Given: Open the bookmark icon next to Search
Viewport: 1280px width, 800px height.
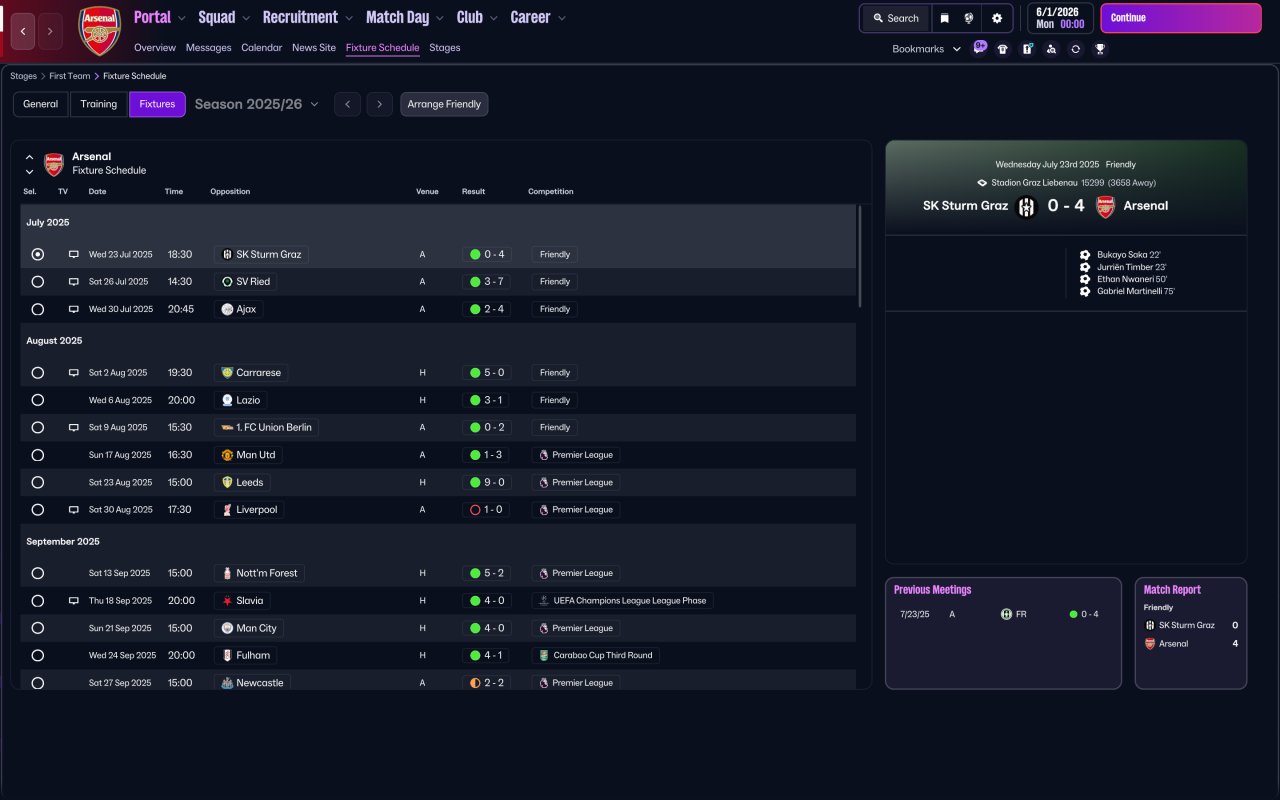Looking at the screenshot, I should pyautogui.click(x=945, y=18).
